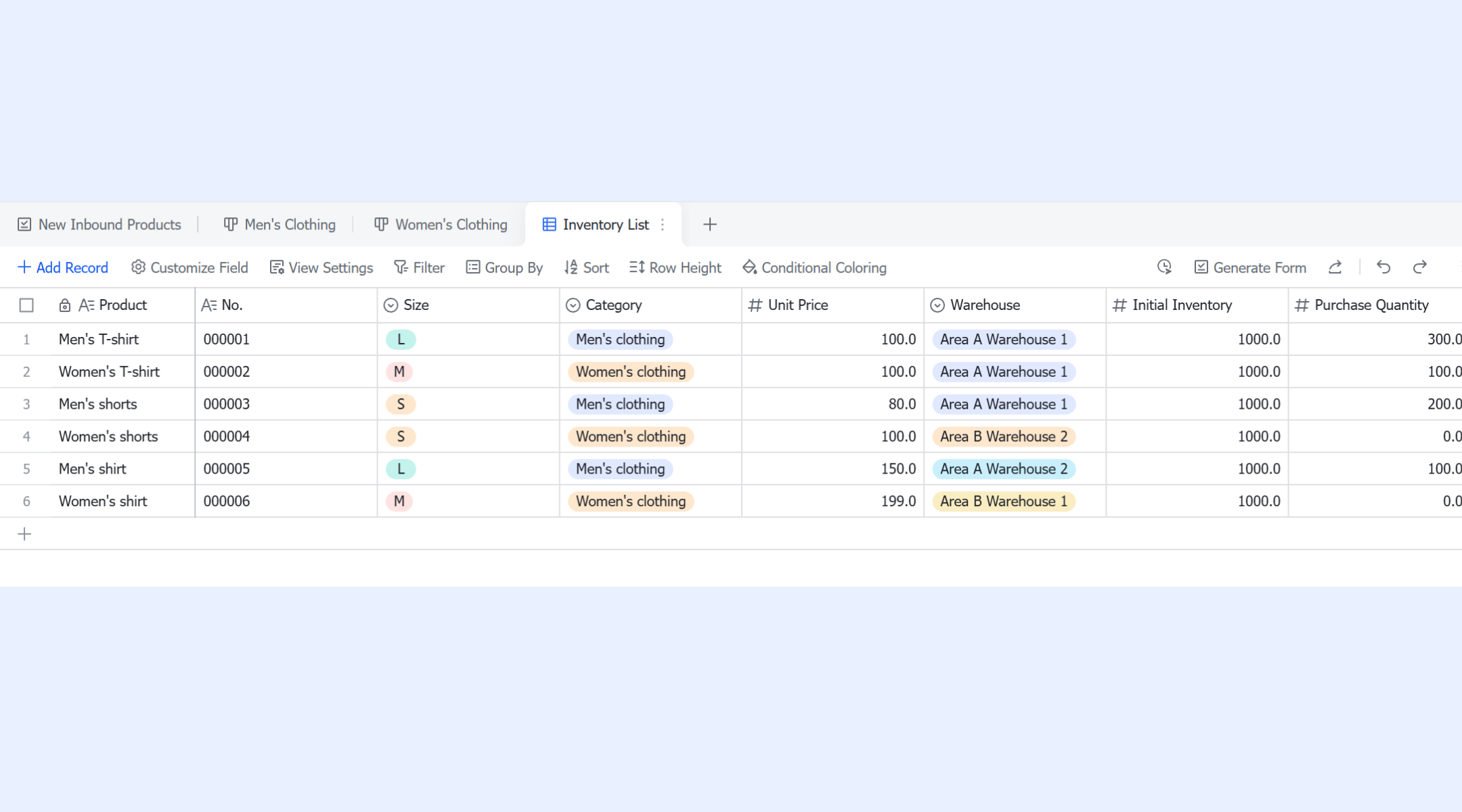
Task: Select the No. column header
Action: (286, 305)
